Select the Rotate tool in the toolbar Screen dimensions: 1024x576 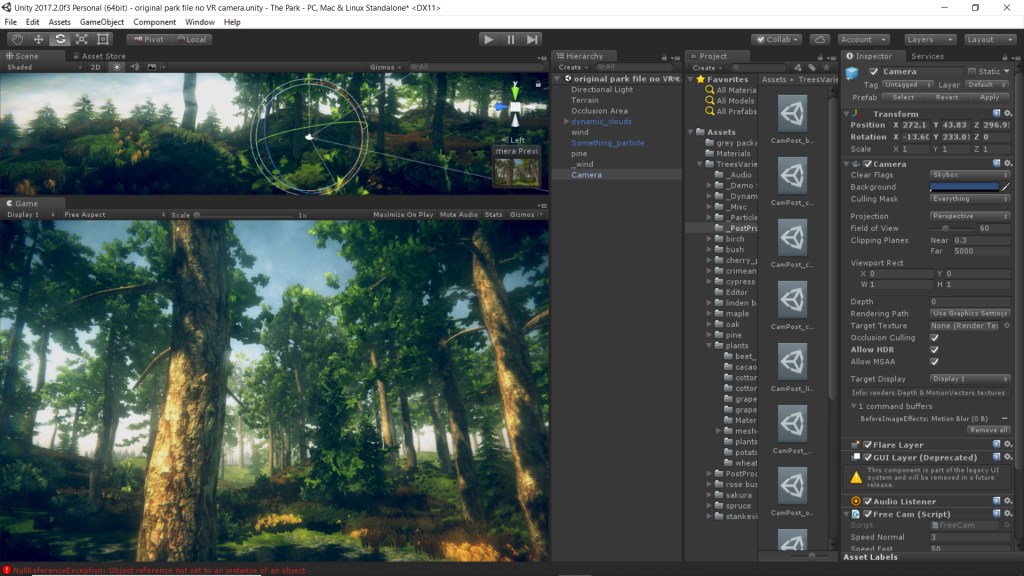[x=60, y=39]
